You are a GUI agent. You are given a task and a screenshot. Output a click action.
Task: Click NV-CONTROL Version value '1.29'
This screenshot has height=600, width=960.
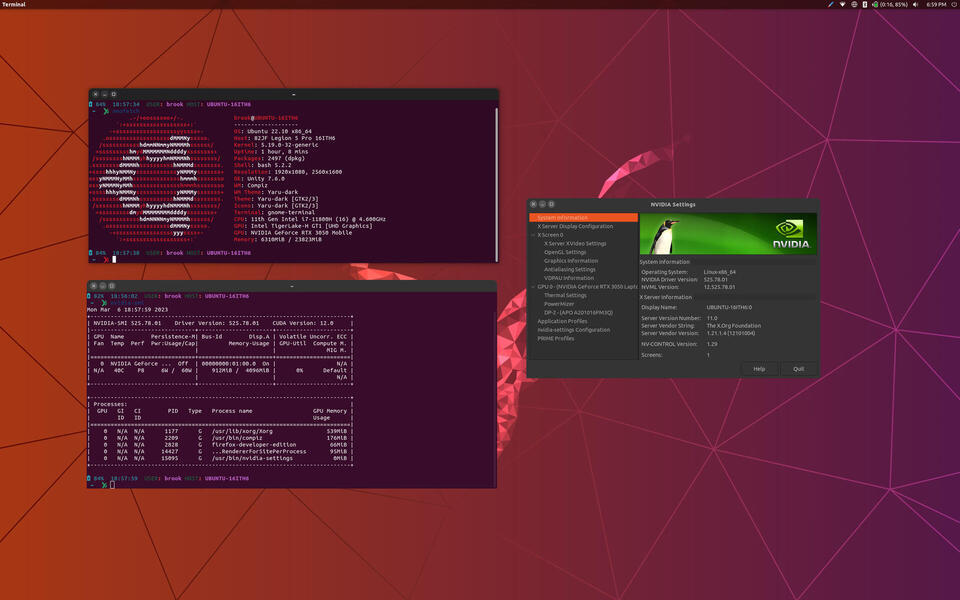pos(712,344)
